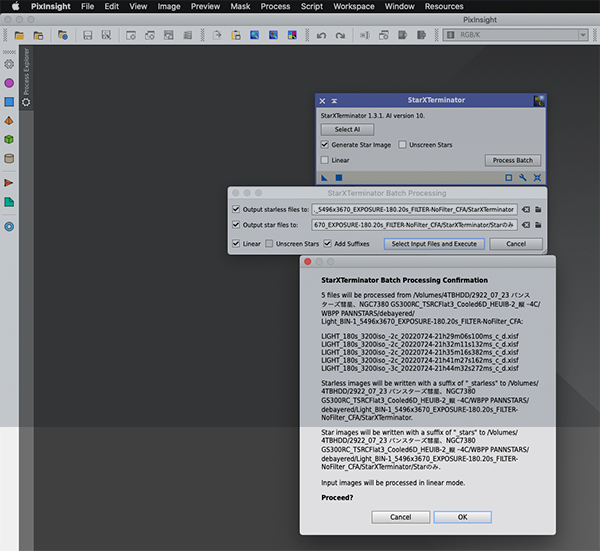
Task: Open the Script menu
Action: (312, 7)
